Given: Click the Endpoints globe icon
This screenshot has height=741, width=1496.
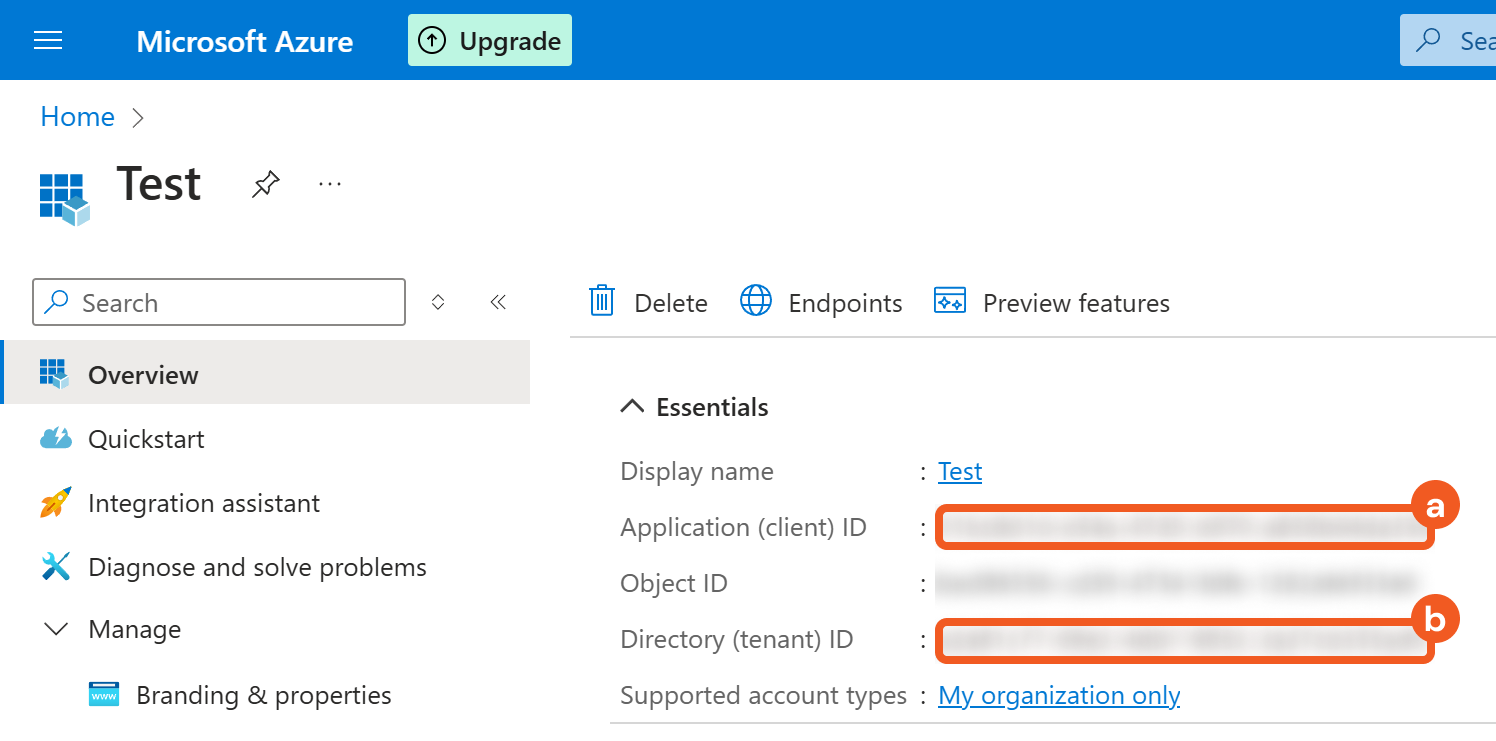Looking at the screenshot, I should click(756, 301).
